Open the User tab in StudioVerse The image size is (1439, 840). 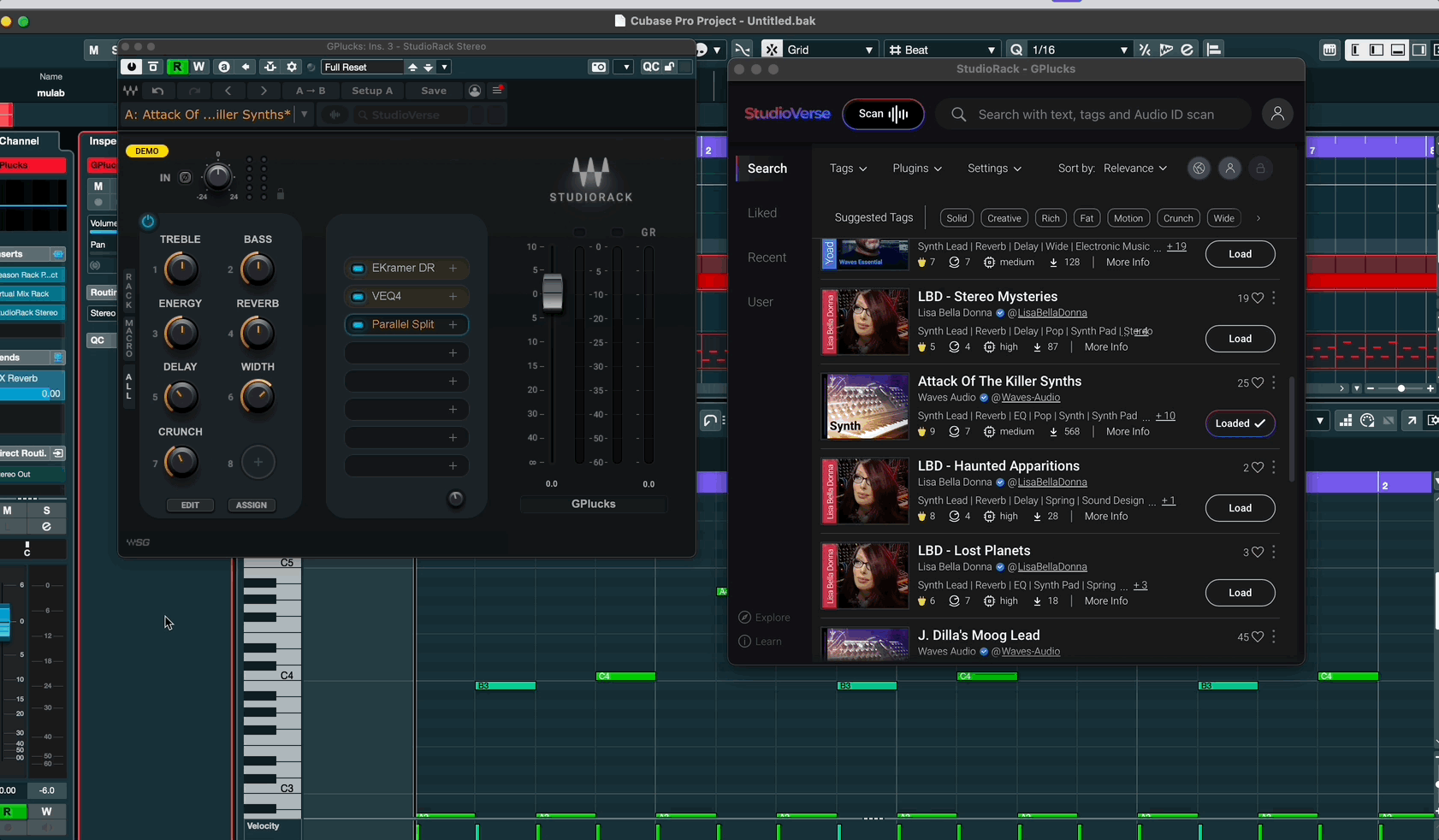click(x=761, y=302)
